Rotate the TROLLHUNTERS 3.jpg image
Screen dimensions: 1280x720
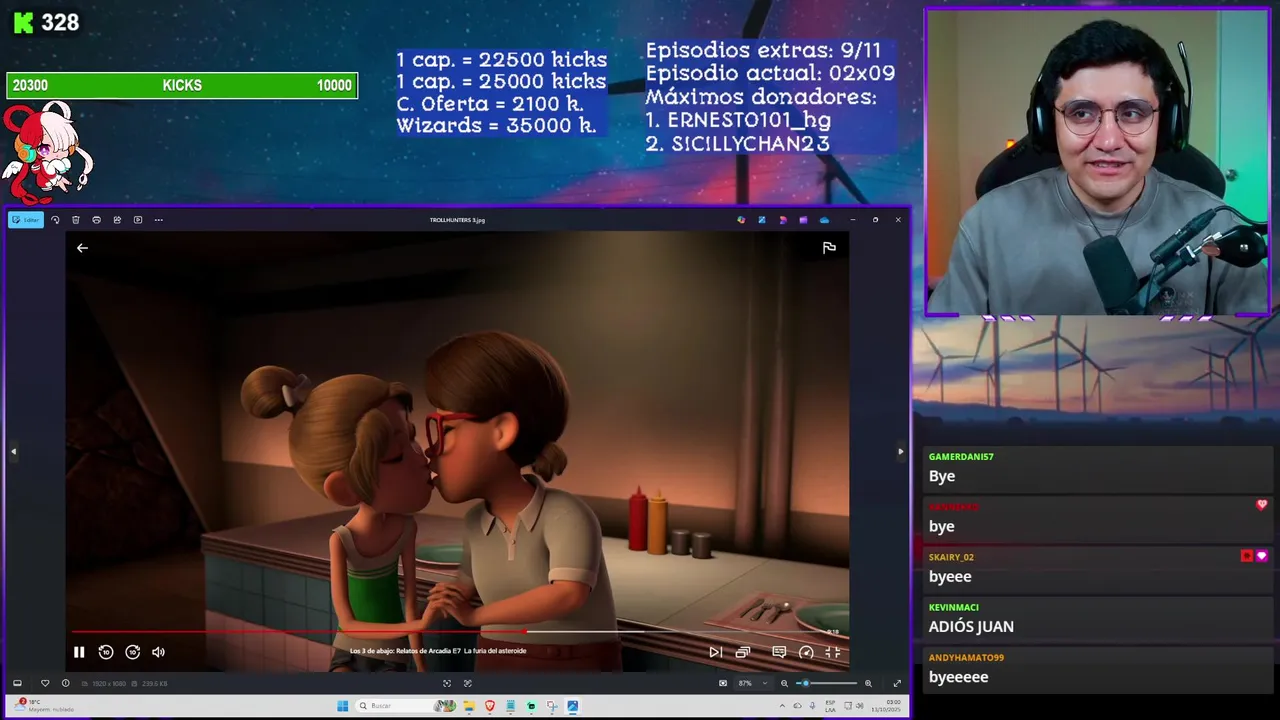click(x=55, y=220)
